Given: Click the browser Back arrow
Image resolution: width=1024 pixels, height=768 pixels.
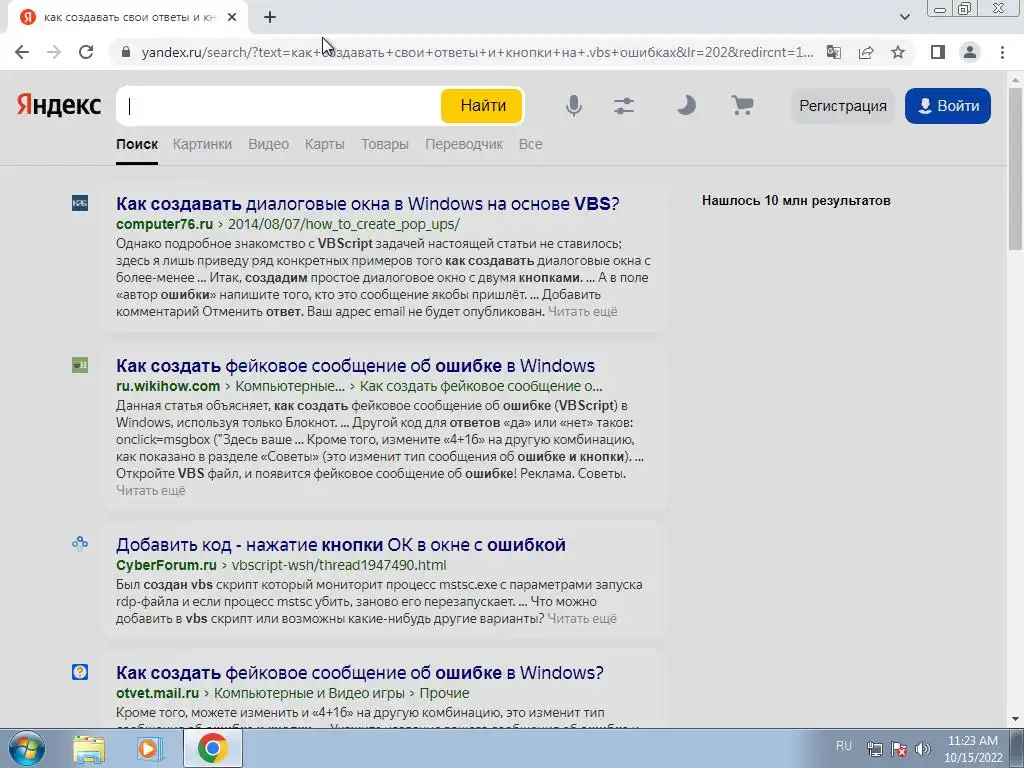Looking at the screenshot, I should click(22, 52).
